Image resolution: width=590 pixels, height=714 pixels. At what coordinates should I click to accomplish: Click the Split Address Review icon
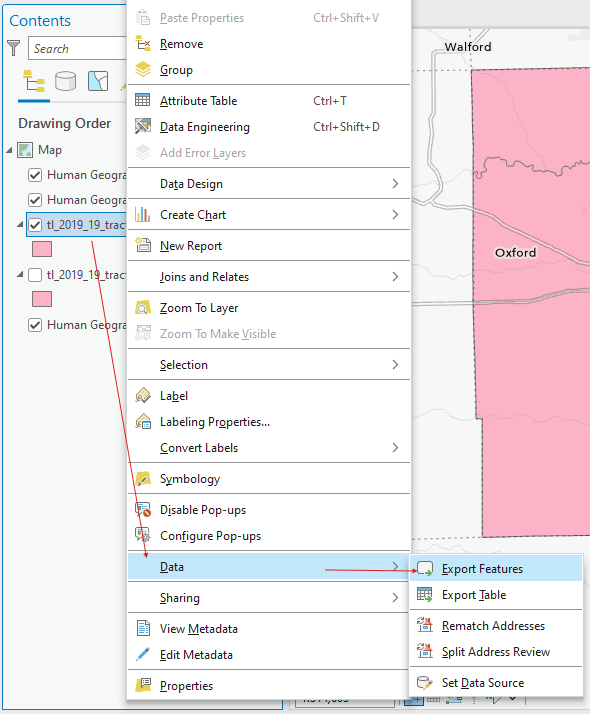(x=425, y=652)
